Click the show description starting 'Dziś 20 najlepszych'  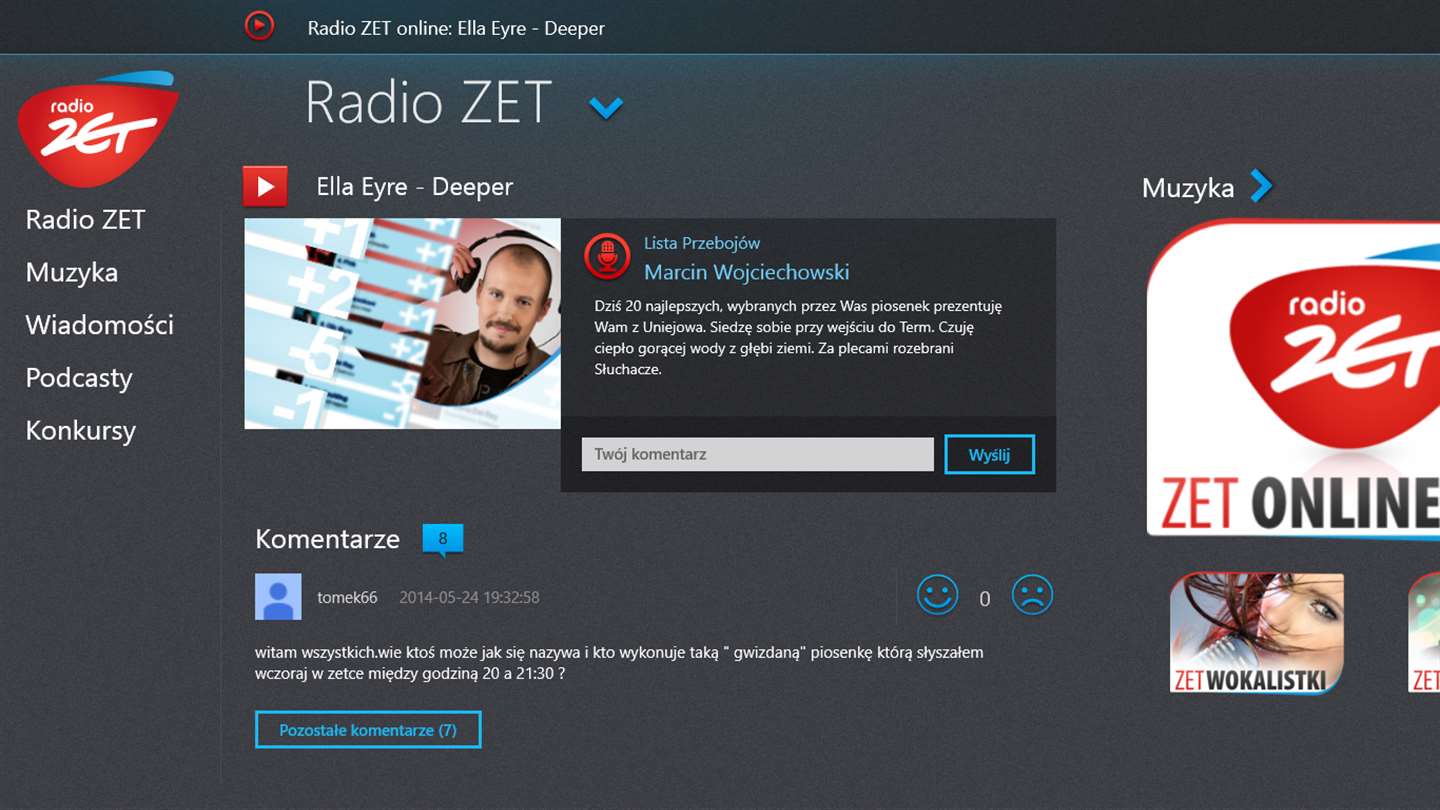(798, 337)
